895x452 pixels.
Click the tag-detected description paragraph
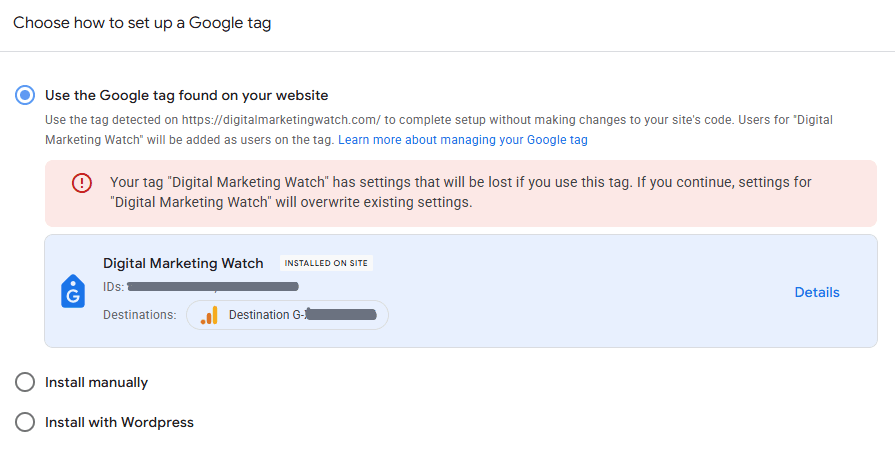point(438,130)
